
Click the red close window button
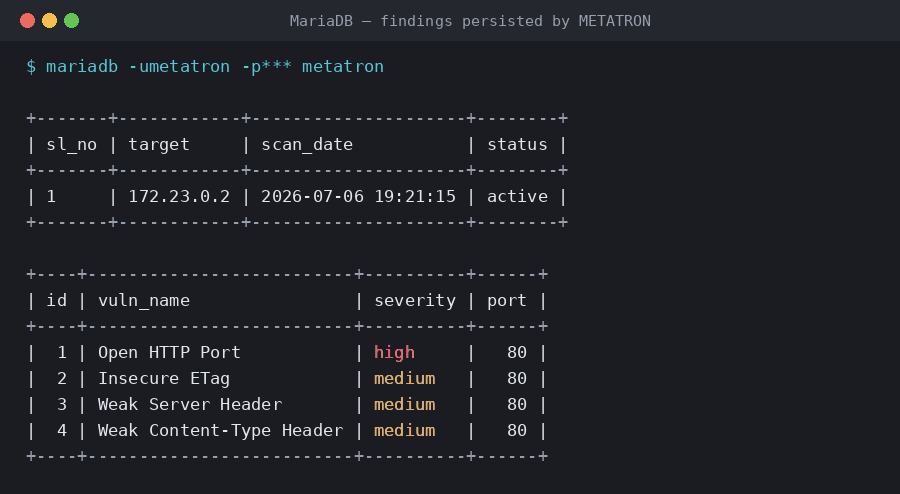click(x=28, y=21)
